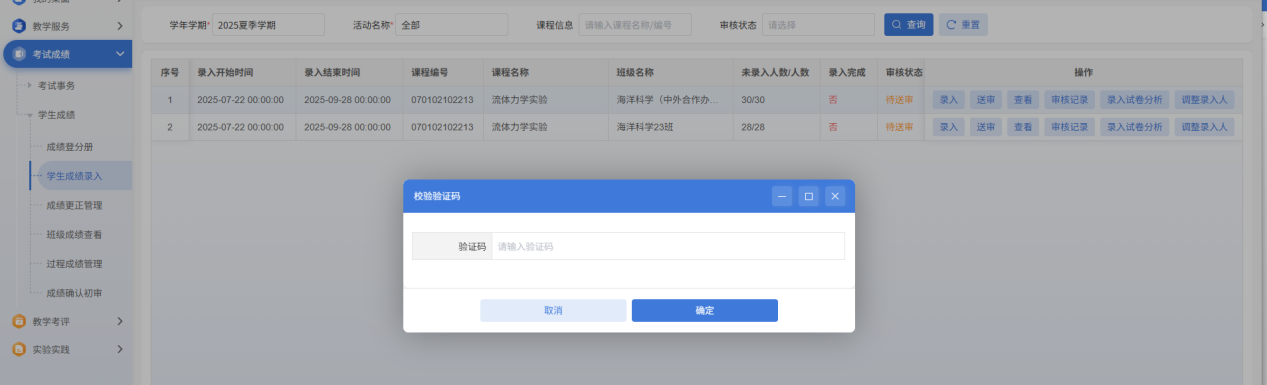Collapse the 考试成绩 menu chevron
1267x385 pixels.
tap(119, 53)
